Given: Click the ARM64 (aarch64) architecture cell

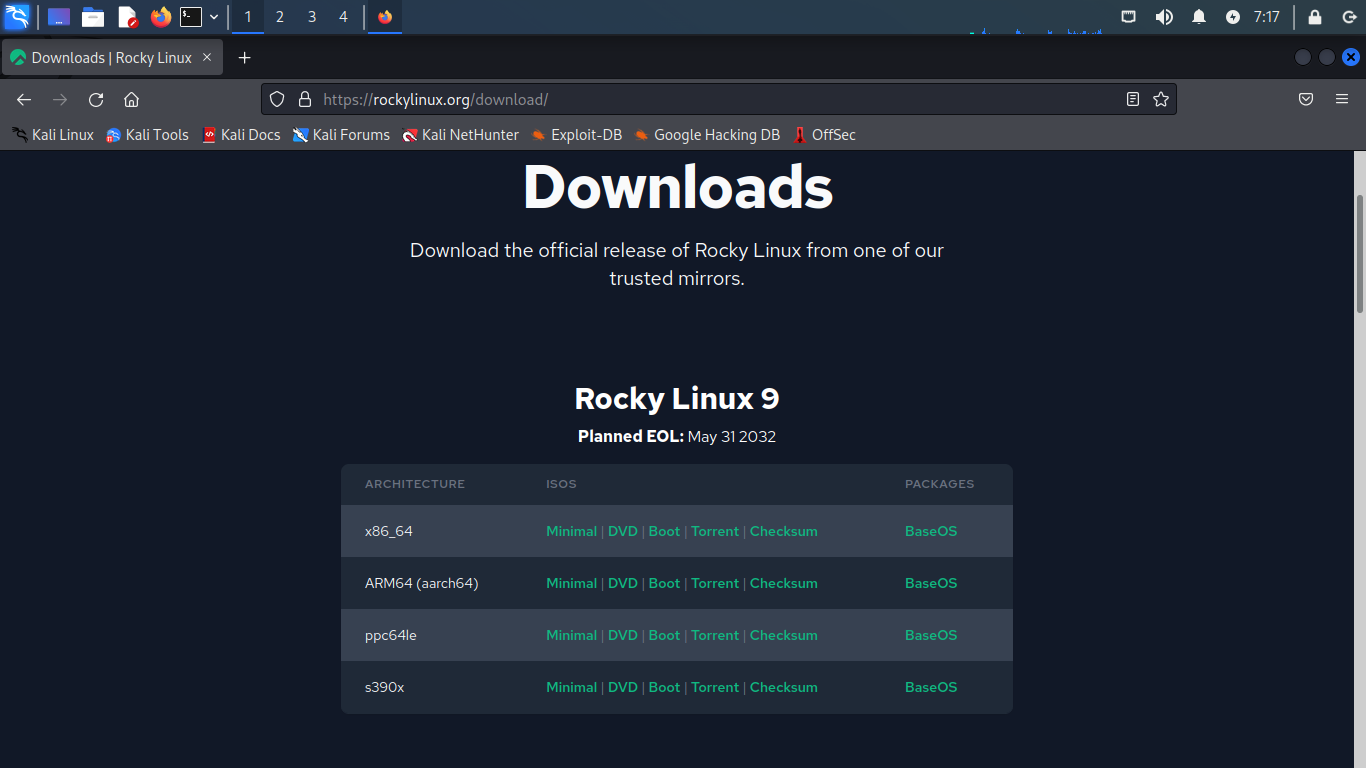Looking at the screenshot, I should (x=422, y=583).
